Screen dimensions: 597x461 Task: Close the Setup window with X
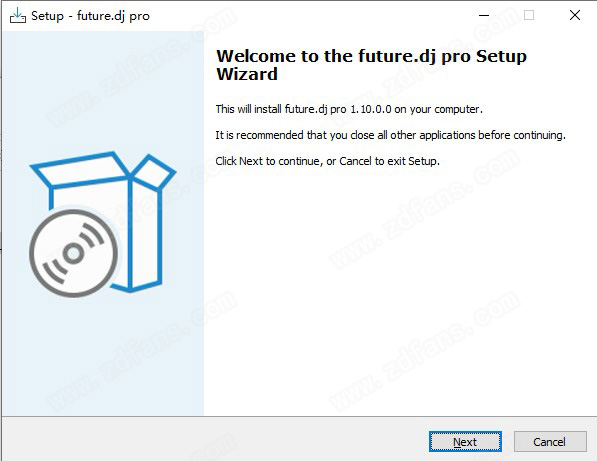tap(575, 16)
